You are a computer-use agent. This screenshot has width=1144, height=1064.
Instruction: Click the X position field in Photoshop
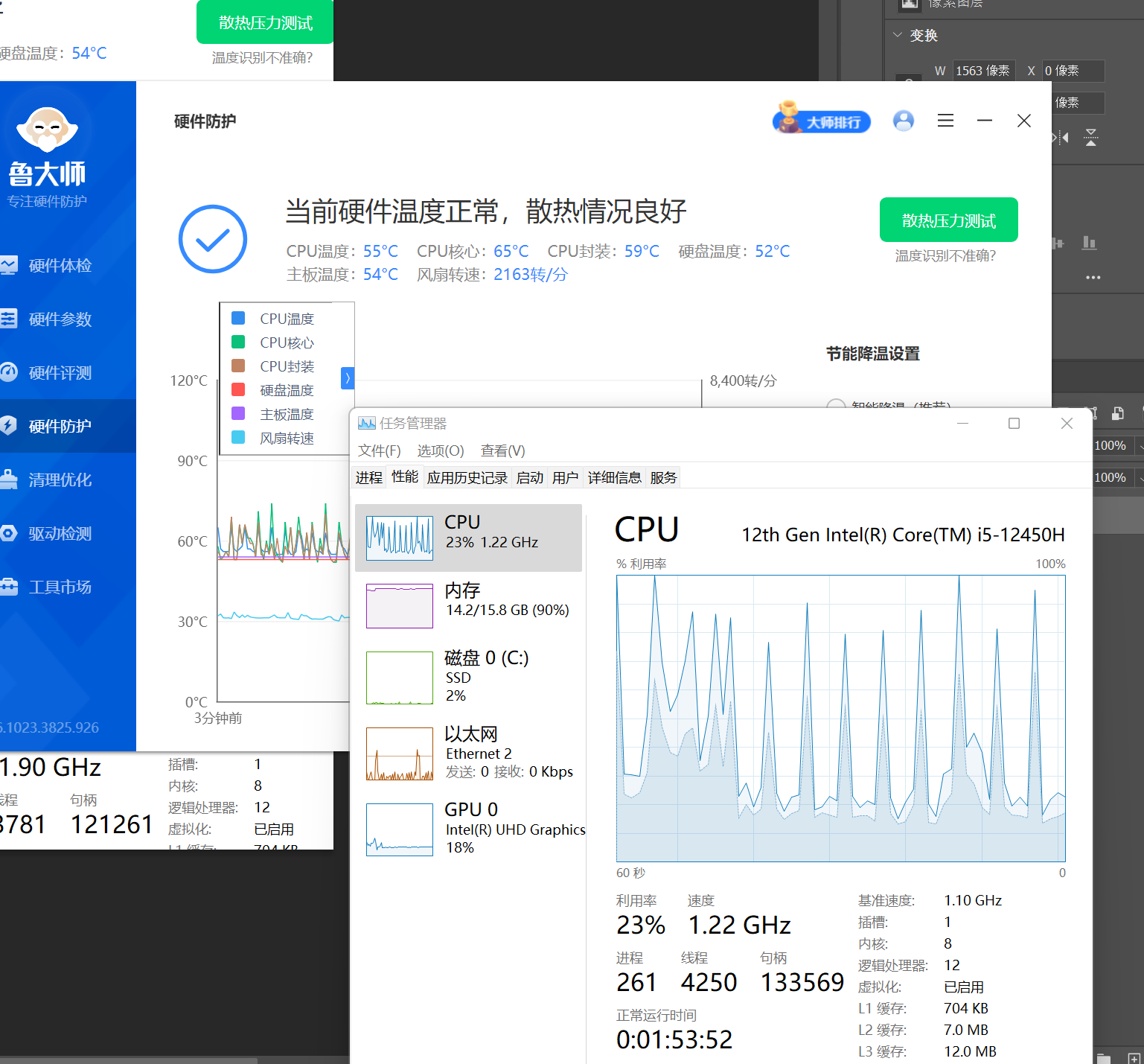point(1073,71)
